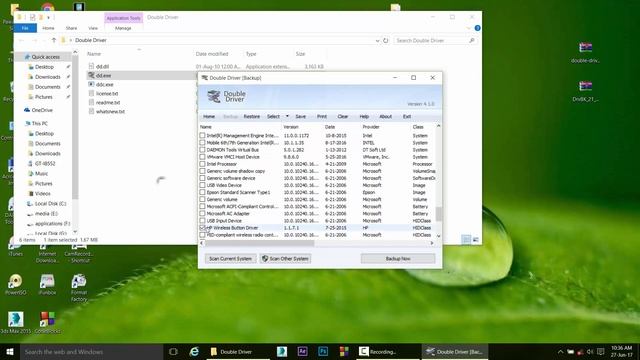This screenshot has height=360, width=640.
Task: Open PowerISO desktop shortcut
Action: [16, 284]
